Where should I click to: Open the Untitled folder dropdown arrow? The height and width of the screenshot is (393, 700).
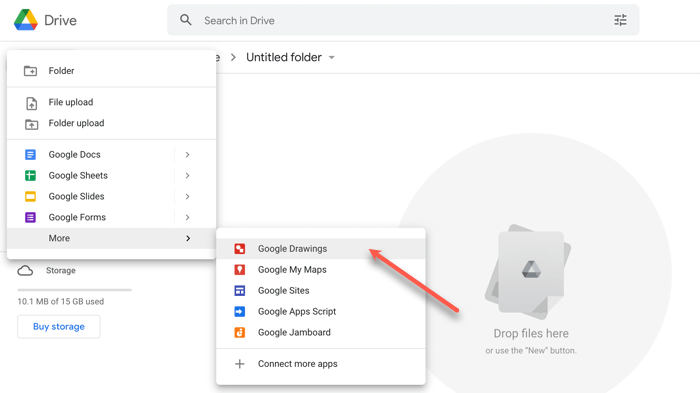[x=332, y=58]
